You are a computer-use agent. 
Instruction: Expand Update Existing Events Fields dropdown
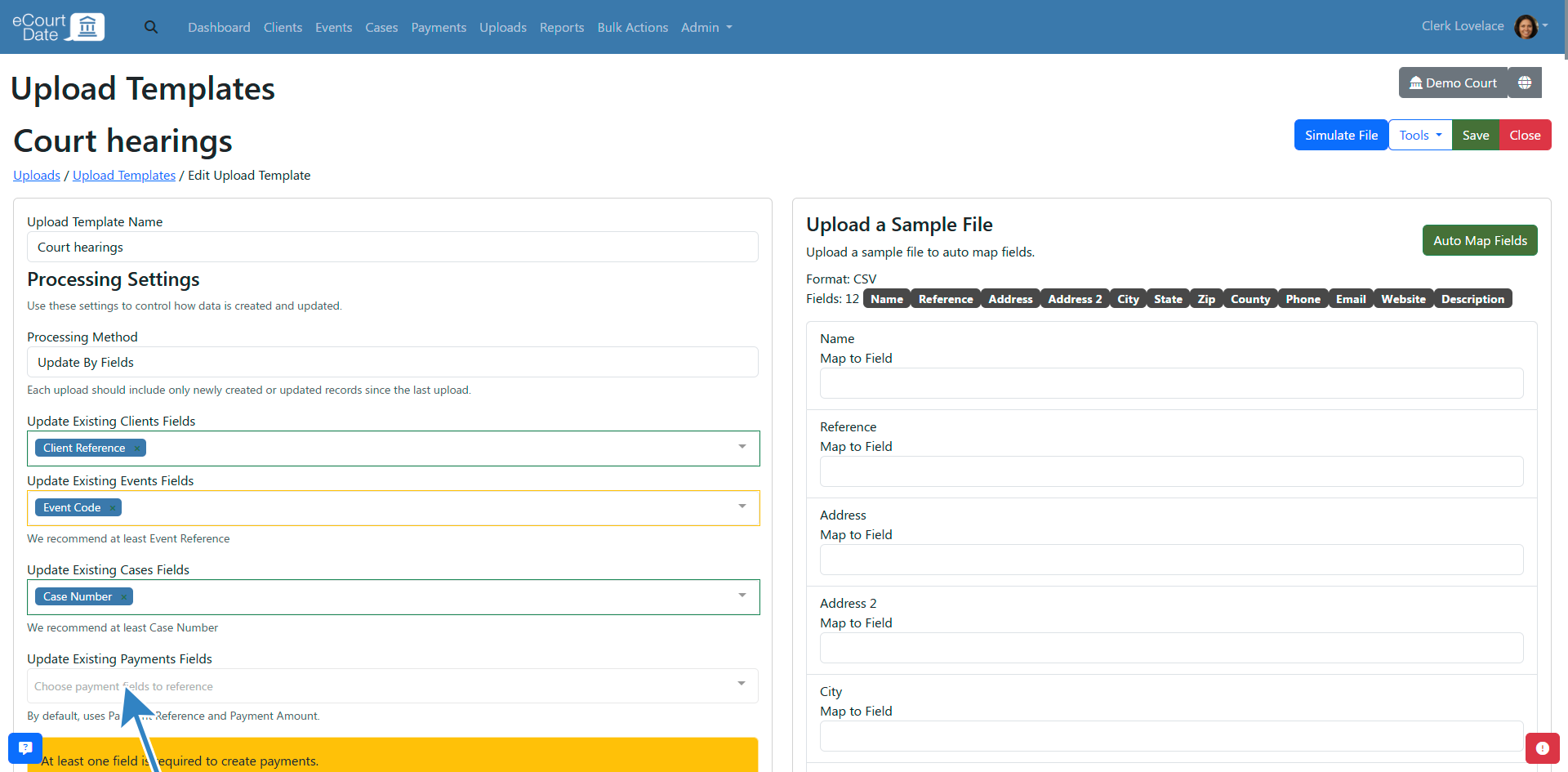742,506
